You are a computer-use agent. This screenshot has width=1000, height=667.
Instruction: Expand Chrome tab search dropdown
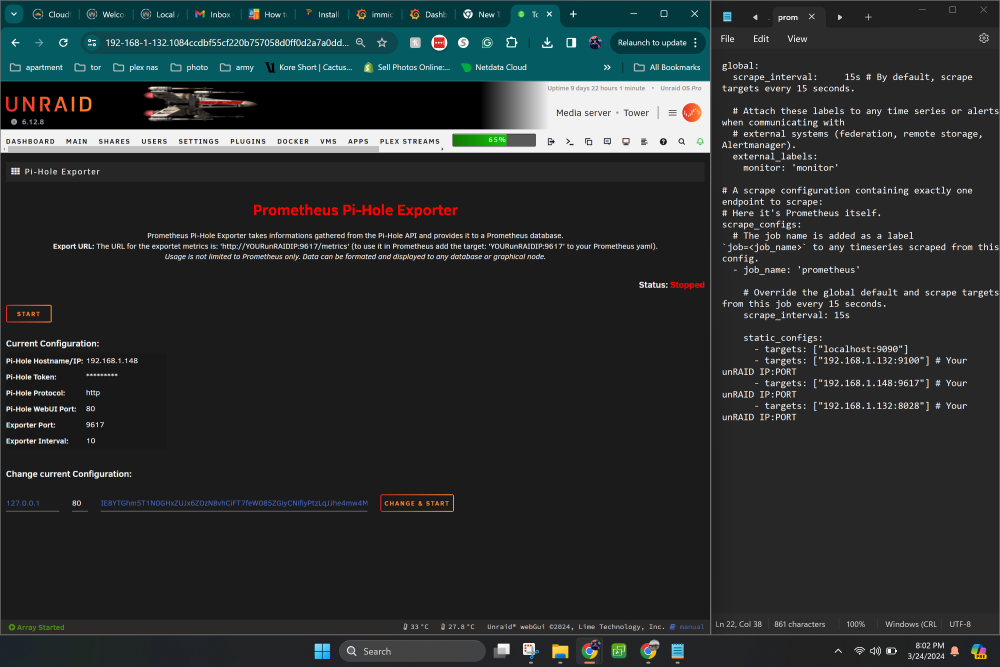coord(13,14)
